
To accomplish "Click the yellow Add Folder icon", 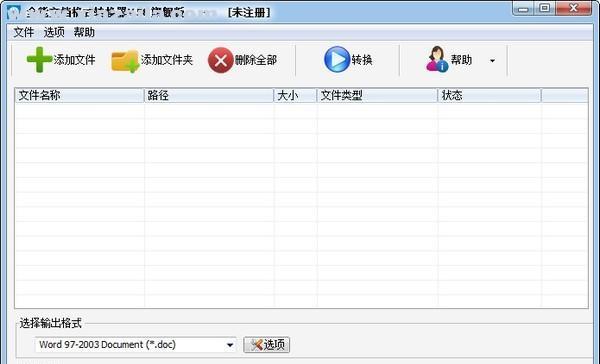I will click(x=125, y=60).
